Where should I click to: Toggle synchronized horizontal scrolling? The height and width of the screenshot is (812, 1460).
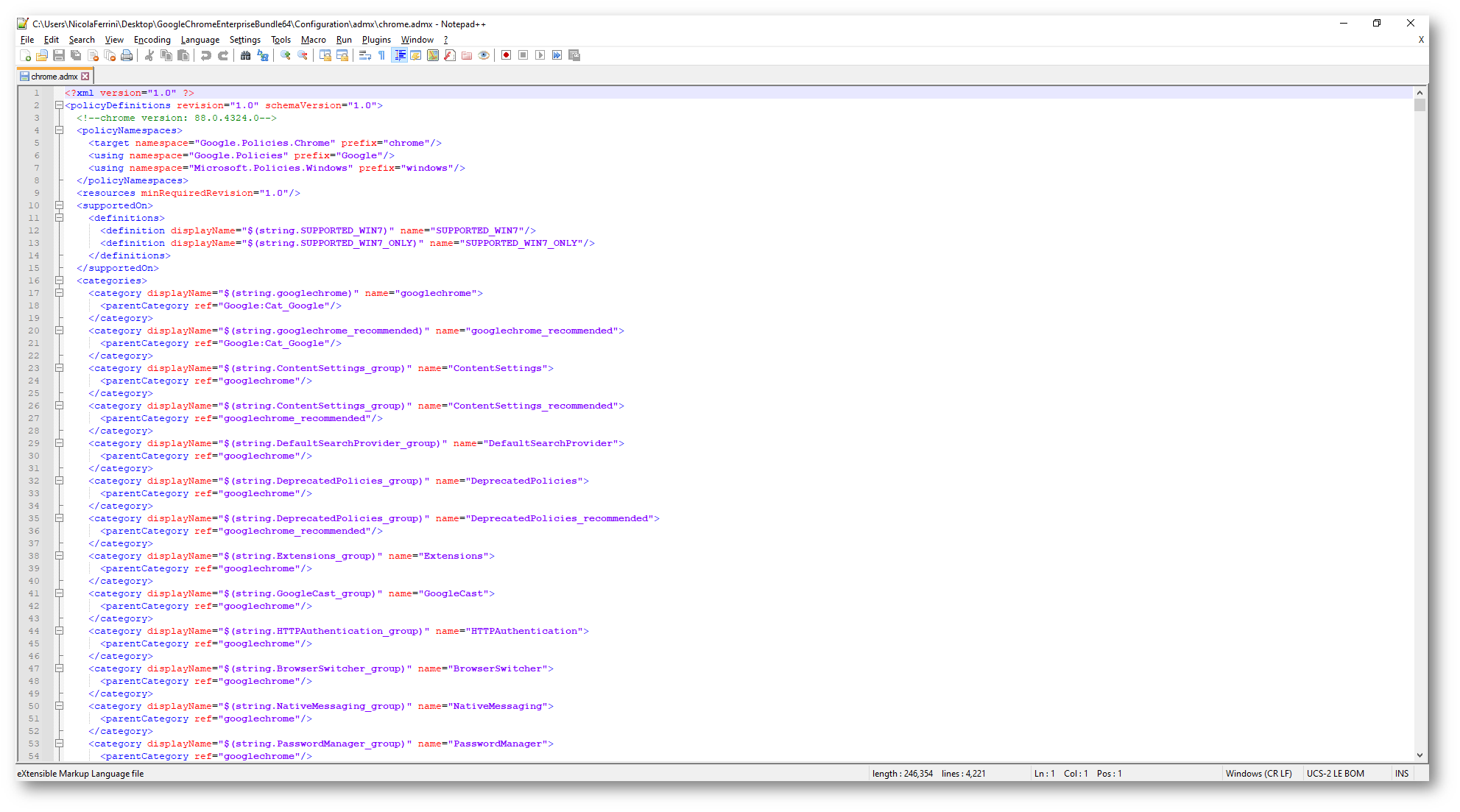click(x=342, y=55)
